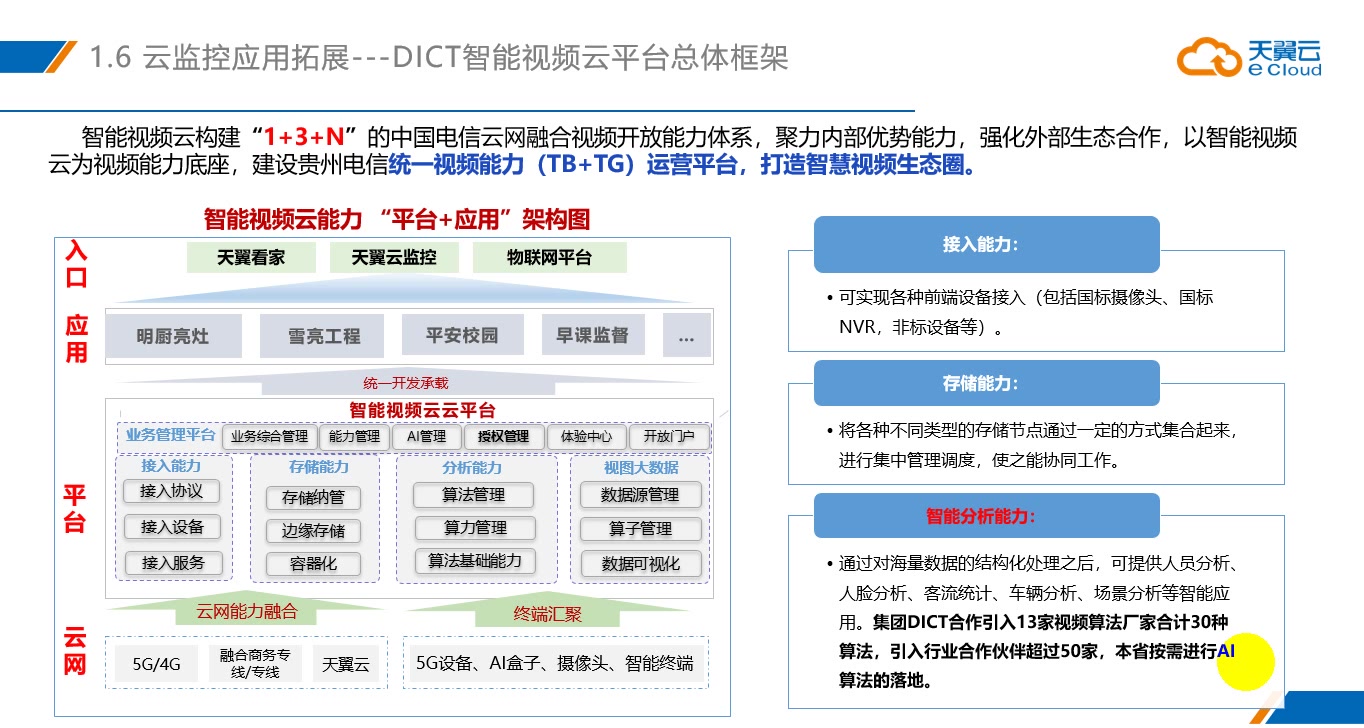
Task: Click the 算法基础能力 box
Action: click(x=475, y=561)
